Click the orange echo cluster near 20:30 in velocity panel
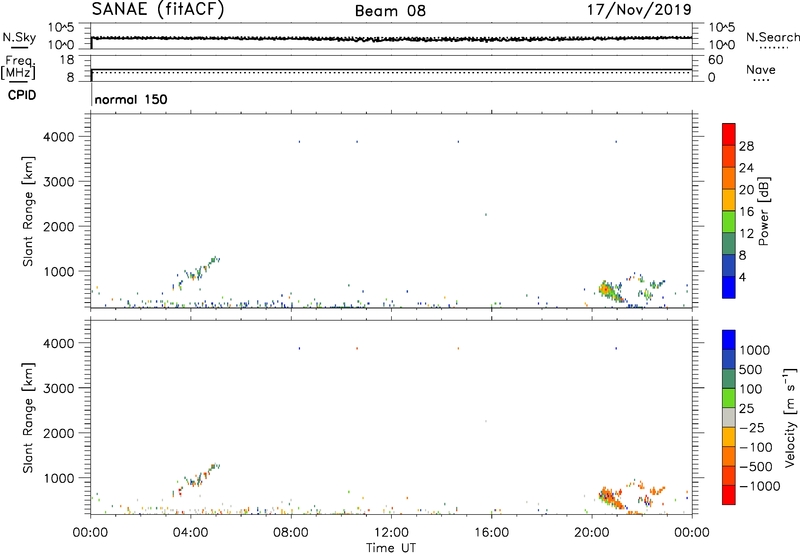This screenshot has width=800, height=554. coord(611,498)
